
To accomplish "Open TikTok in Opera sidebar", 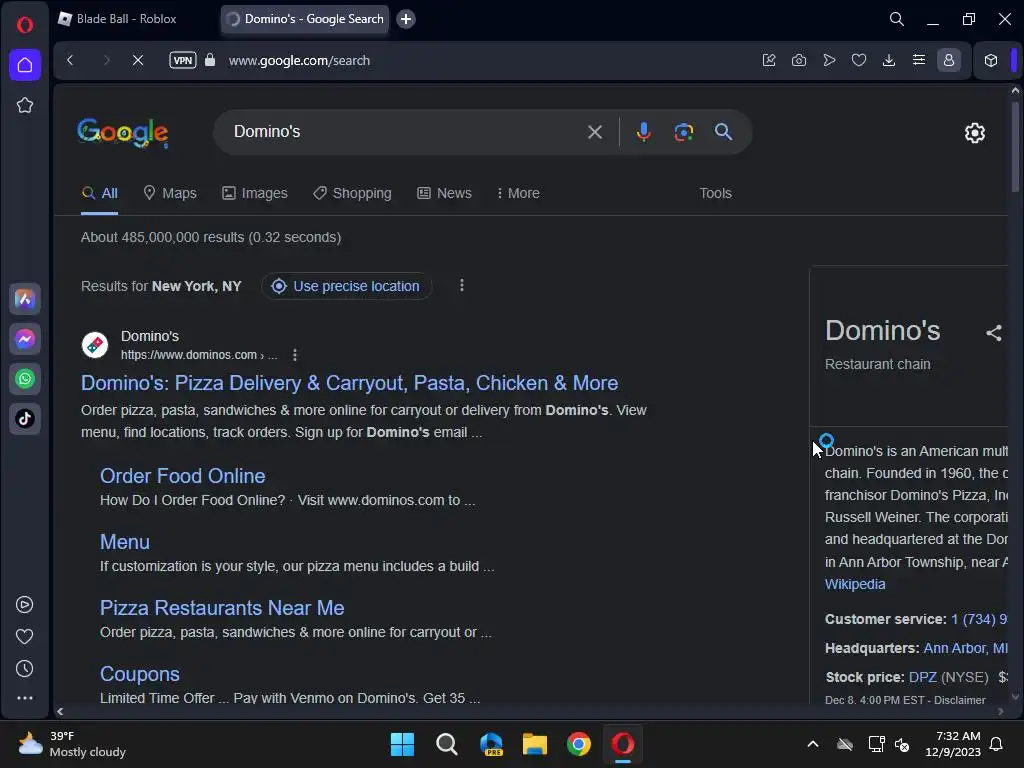I will (x=25, y=419).
